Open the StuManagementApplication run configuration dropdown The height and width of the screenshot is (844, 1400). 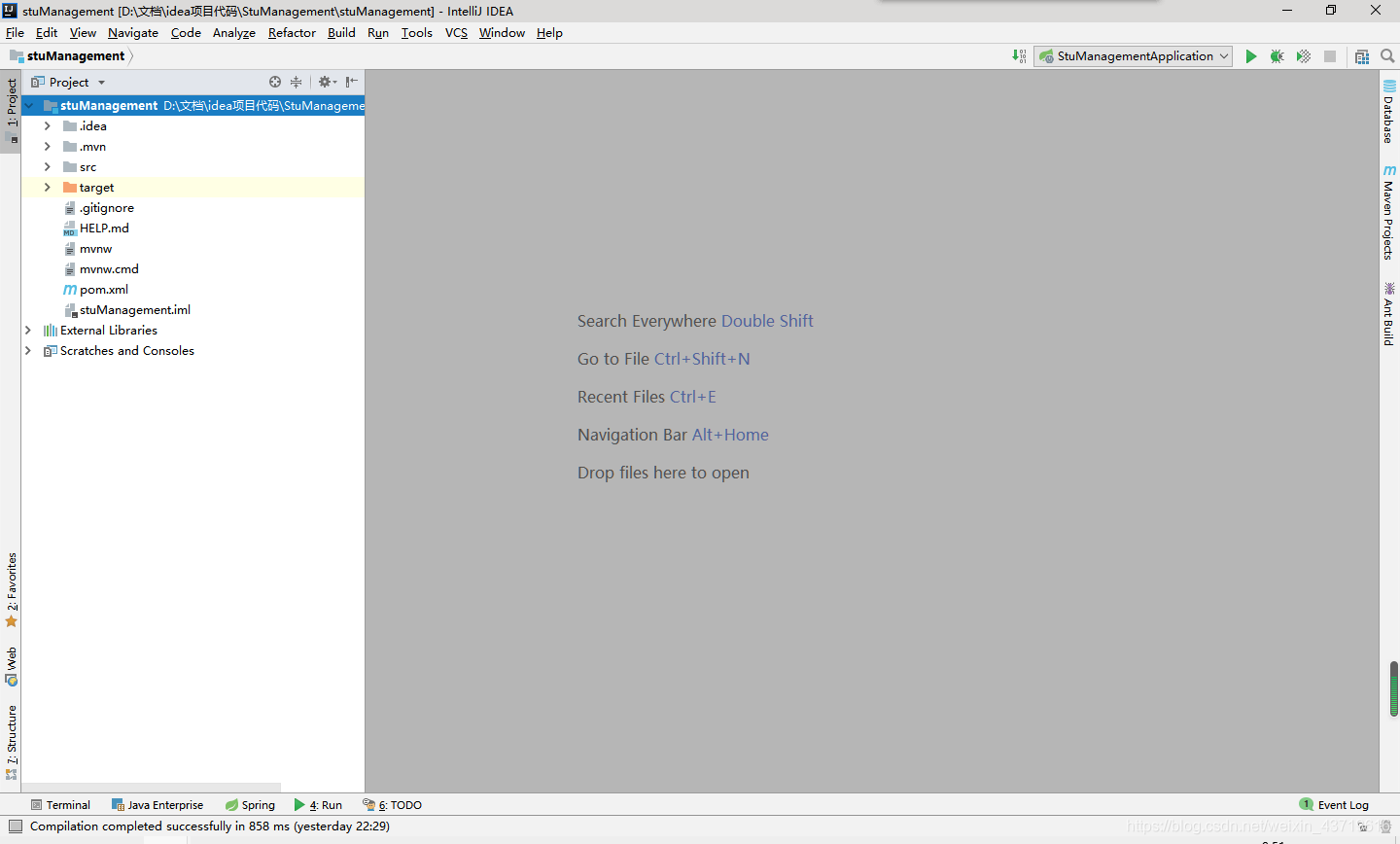click(x=1134, y=56)
